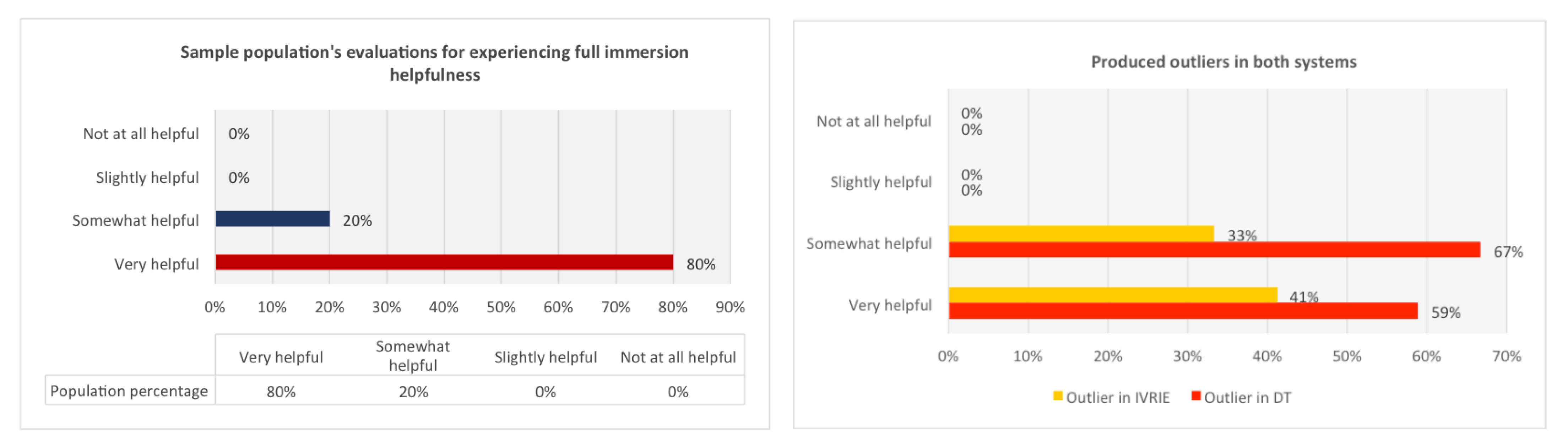Select the red 59% Very helpful bar
The width and height of the screenshot is (1568, 448).
1182,311
